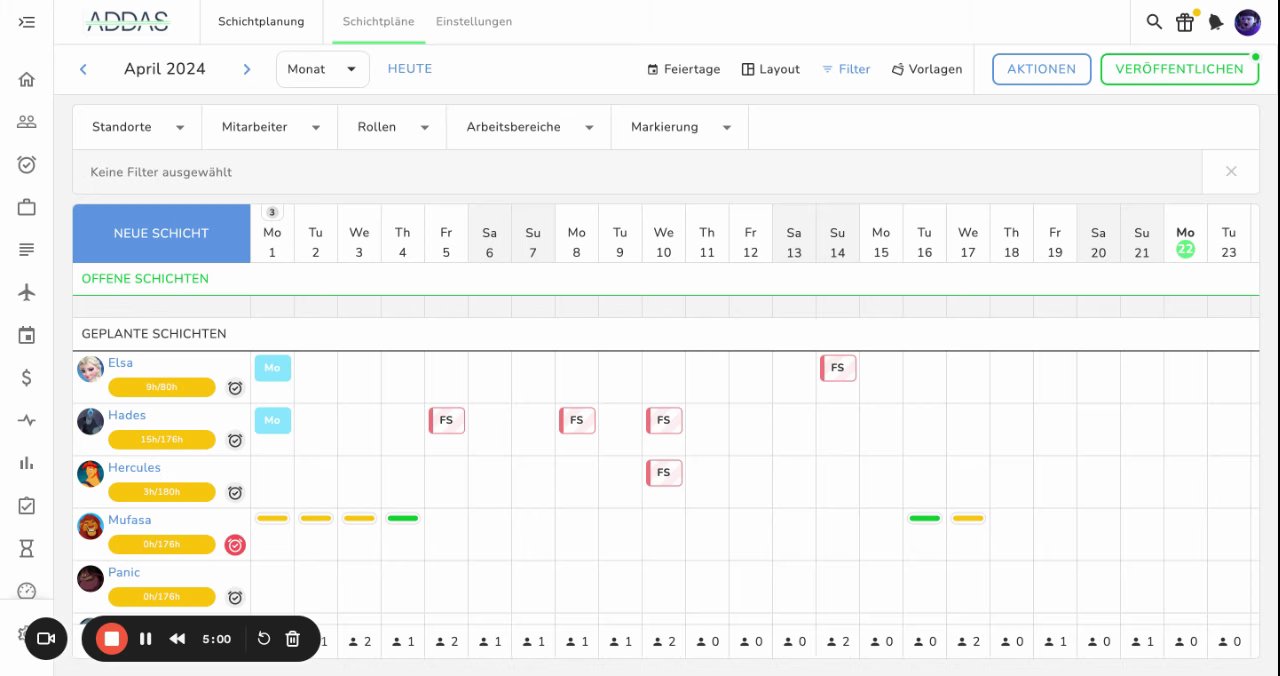Select Elsa's FS shift on Sunday 14
Image resolution: width=1280 pixels, height=676 pixels.
coord(838,368)
